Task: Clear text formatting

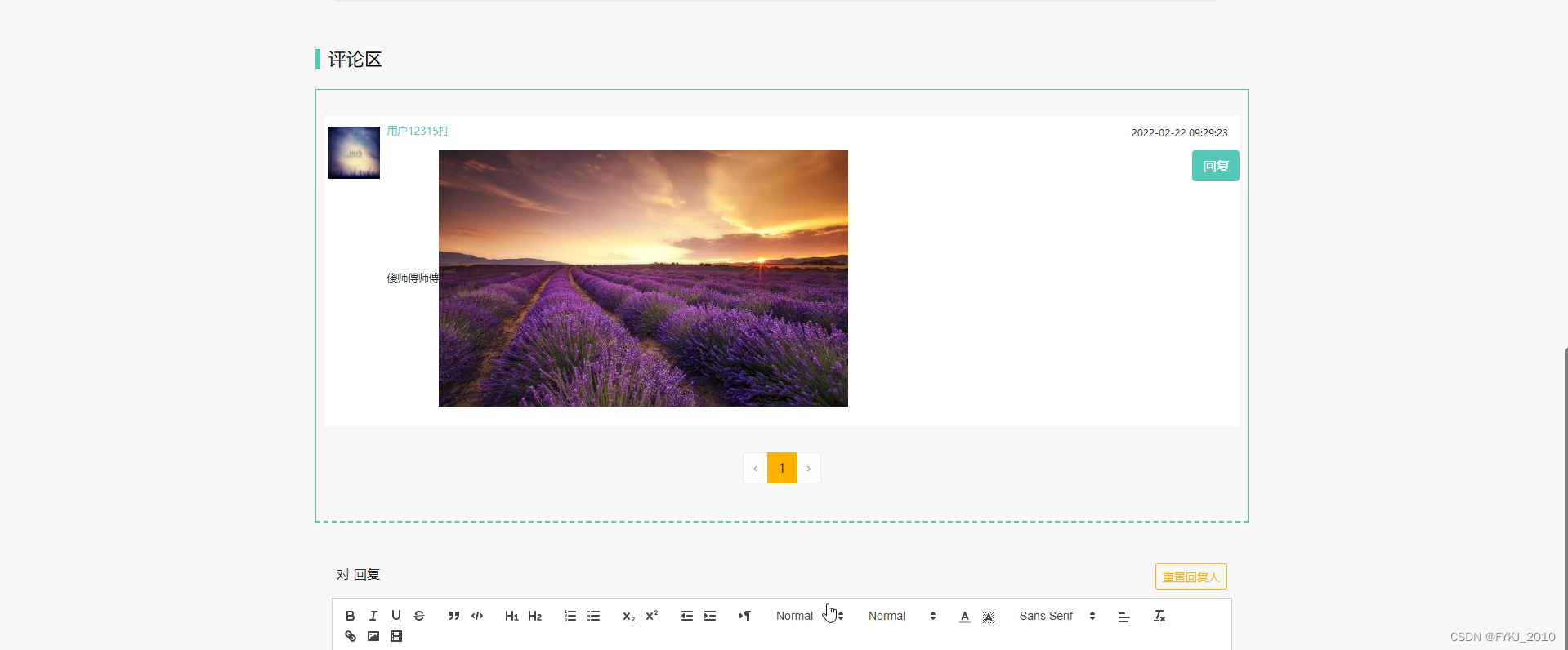Action: 1159,616
